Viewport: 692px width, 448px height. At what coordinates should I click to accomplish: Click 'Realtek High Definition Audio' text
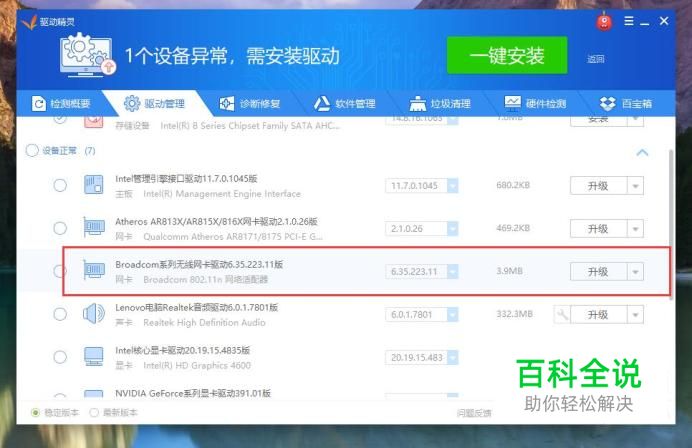204,323
